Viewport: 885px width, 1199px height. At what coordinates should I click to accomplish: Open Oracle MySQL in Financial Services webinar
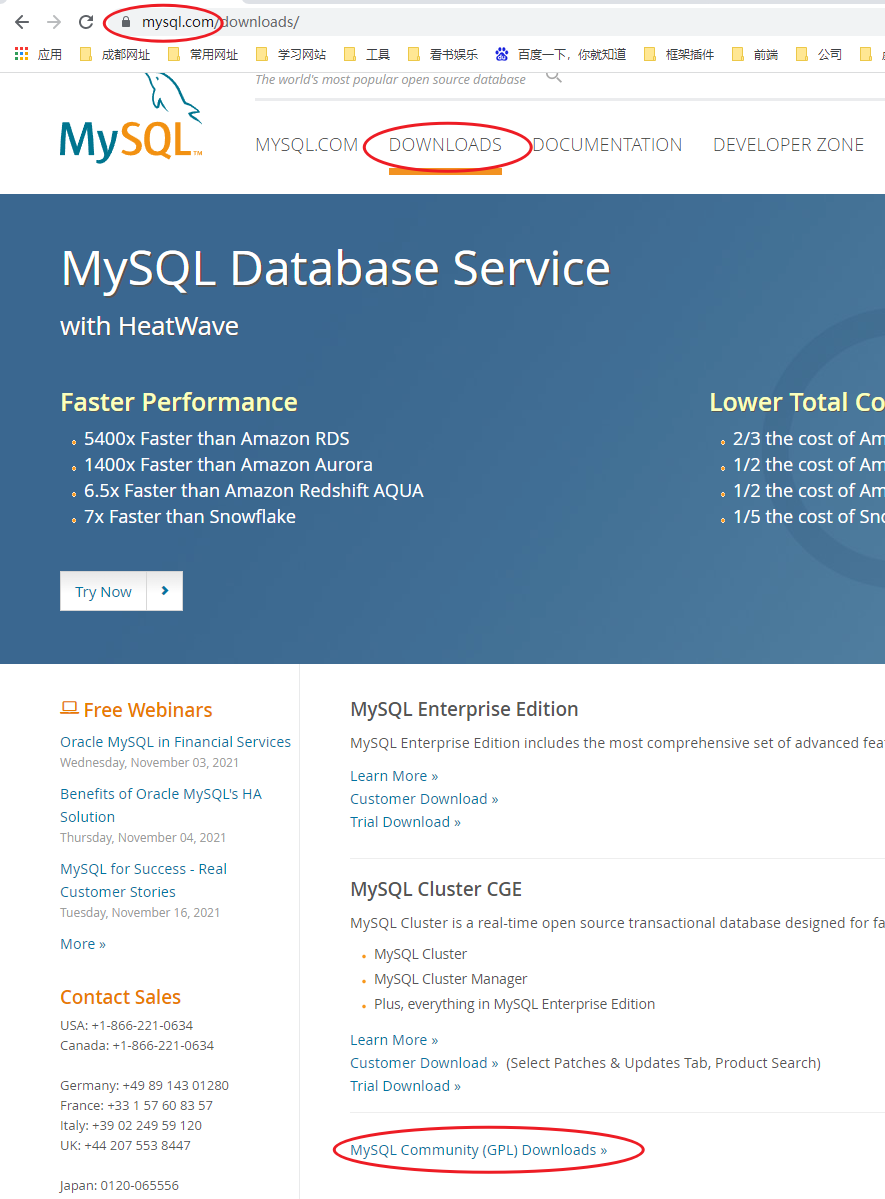(175, 742)
